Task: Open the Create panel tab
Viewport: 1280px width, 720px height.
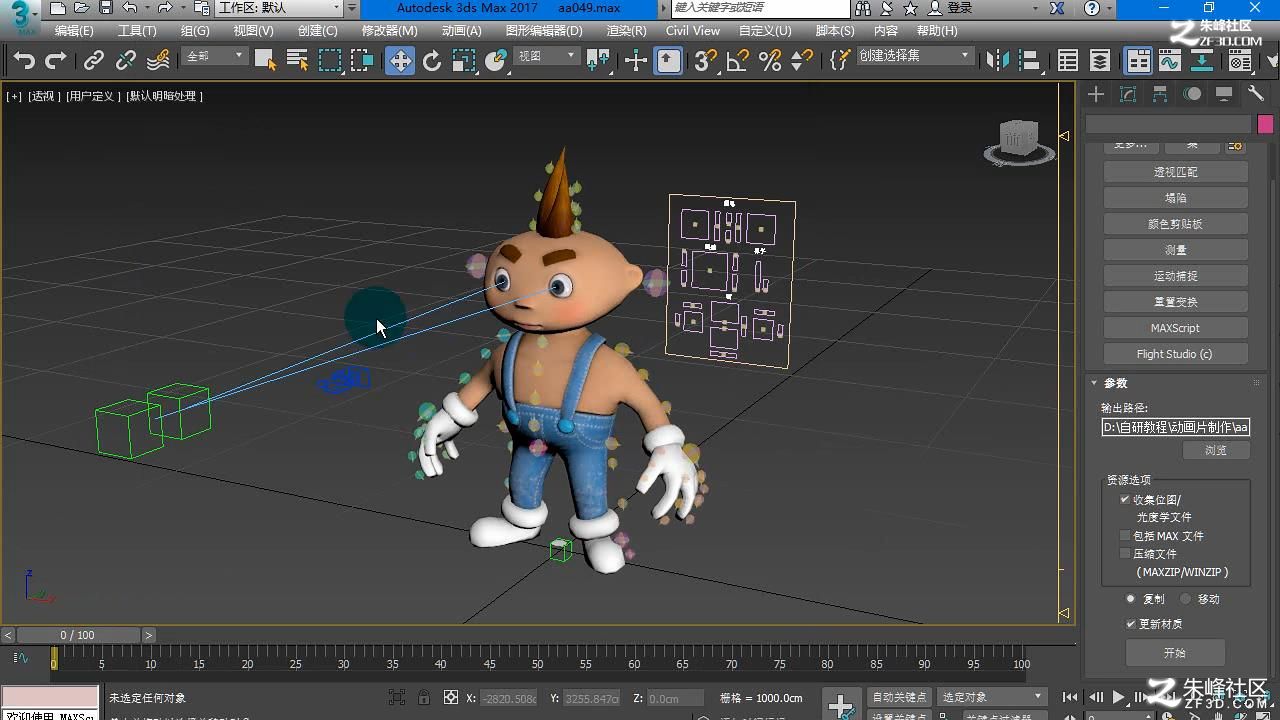Action: click(1096, 94)
